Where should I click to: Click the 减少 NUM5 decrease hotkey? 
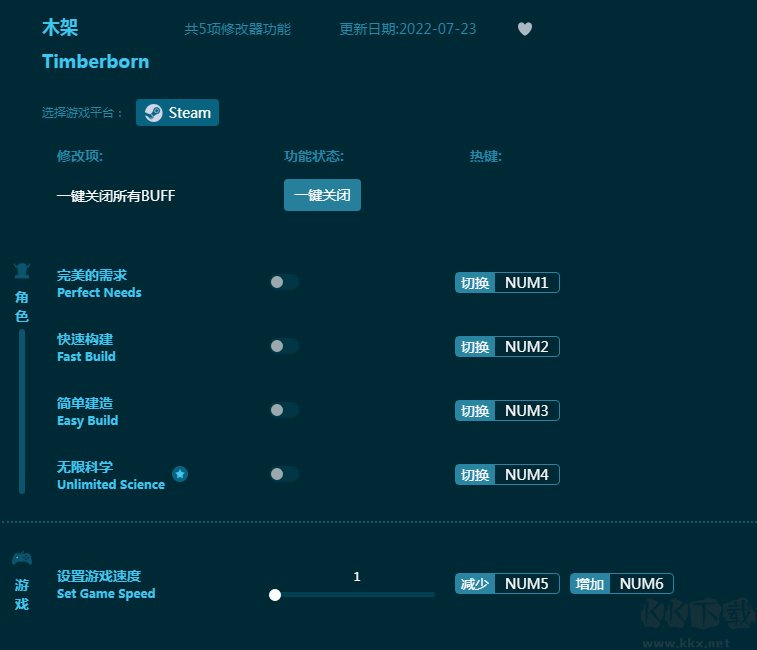point(507,584)
